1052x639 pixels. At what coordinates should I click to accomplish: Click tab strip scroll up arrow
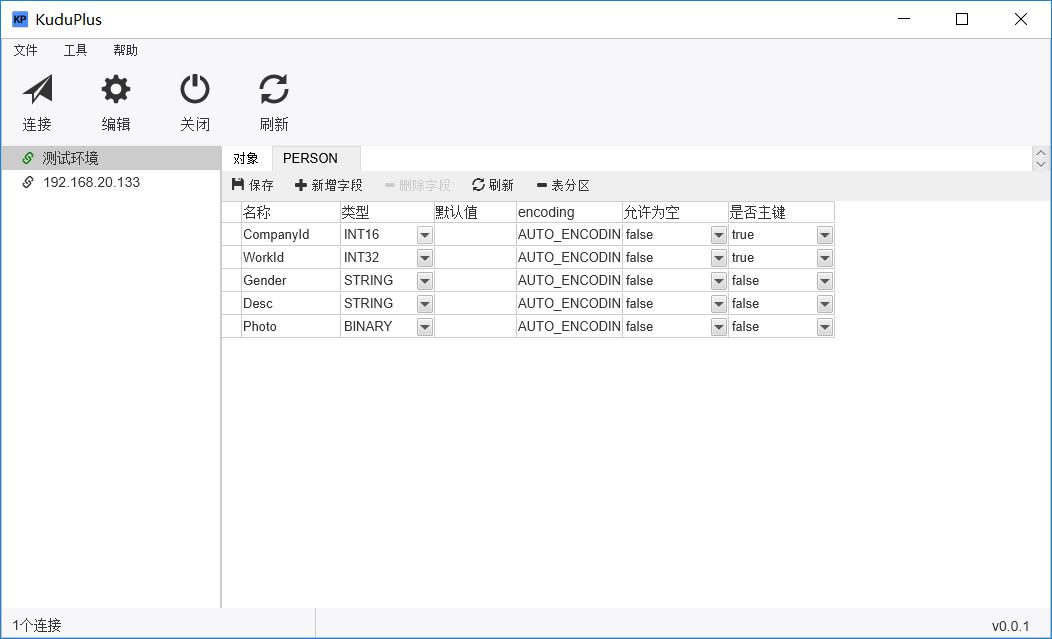tap(1041, 153)
